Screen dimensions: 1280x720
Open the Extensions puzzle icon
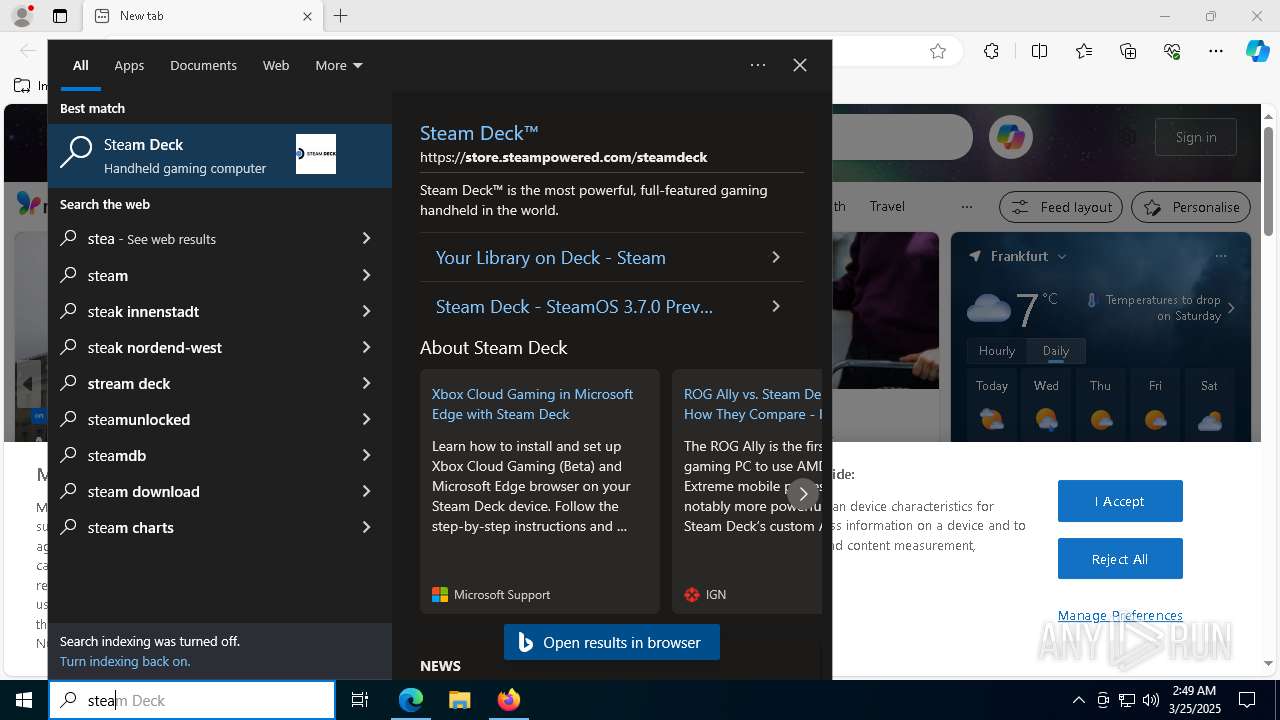[991, 52]
